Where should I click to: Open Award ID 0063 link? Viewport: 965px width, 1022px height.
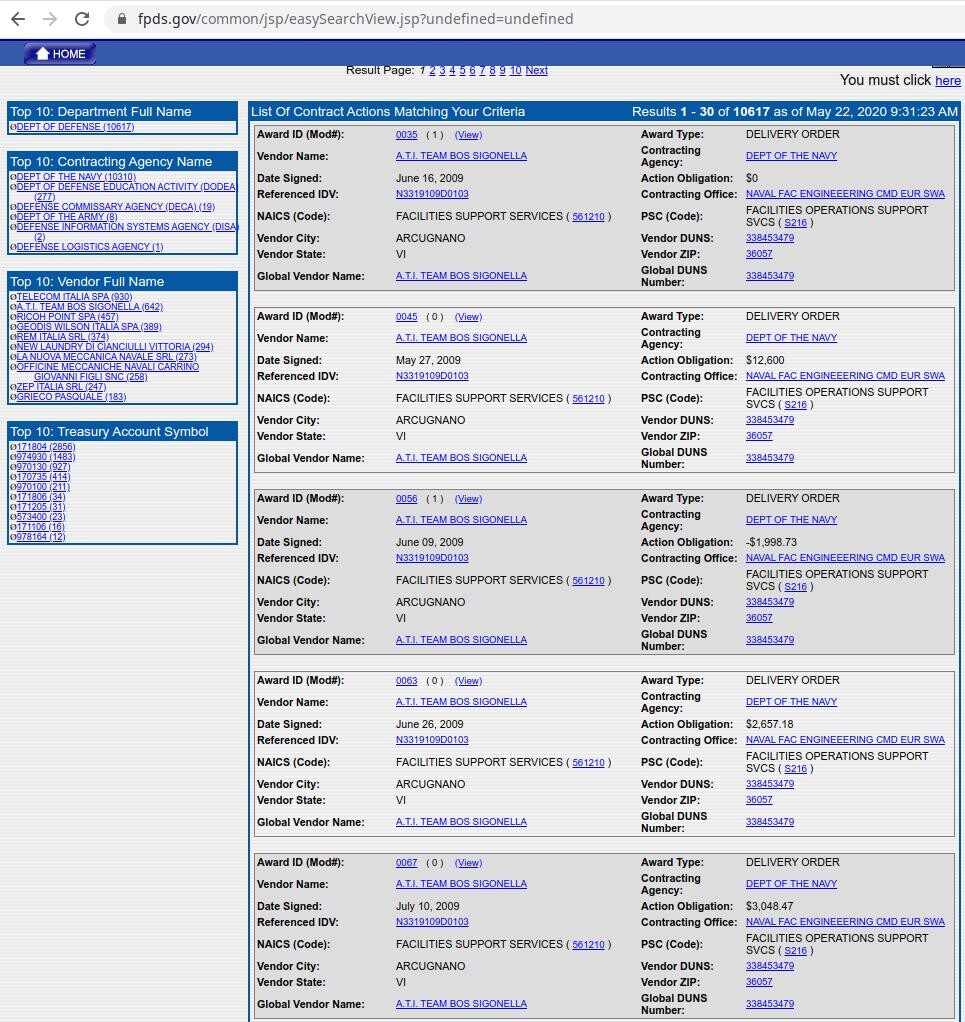[407, 680]
